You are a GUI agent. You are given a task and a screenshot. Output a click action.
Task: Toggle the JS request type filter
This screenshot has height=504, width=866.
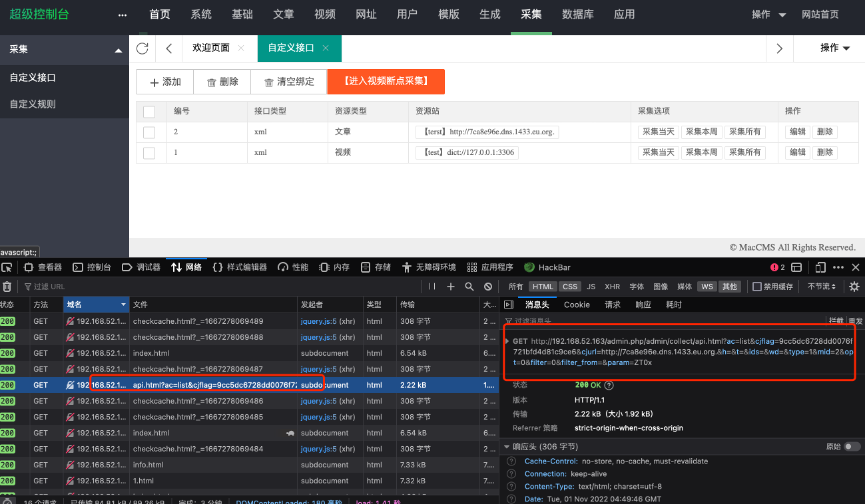(x=591, y=287)
